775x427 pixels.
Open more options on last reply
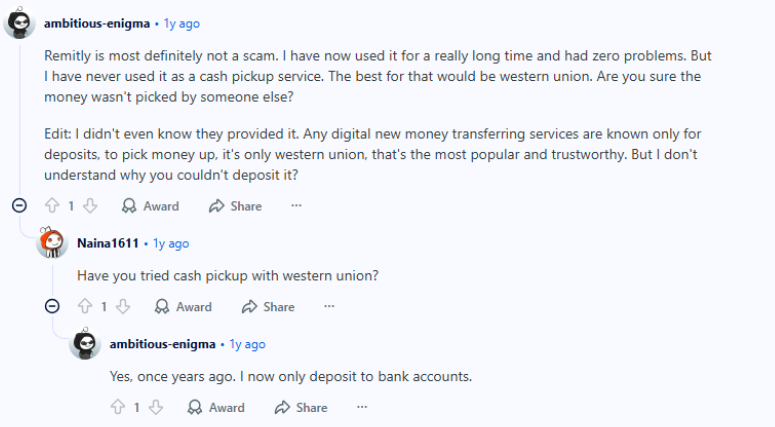click(362, 407)
